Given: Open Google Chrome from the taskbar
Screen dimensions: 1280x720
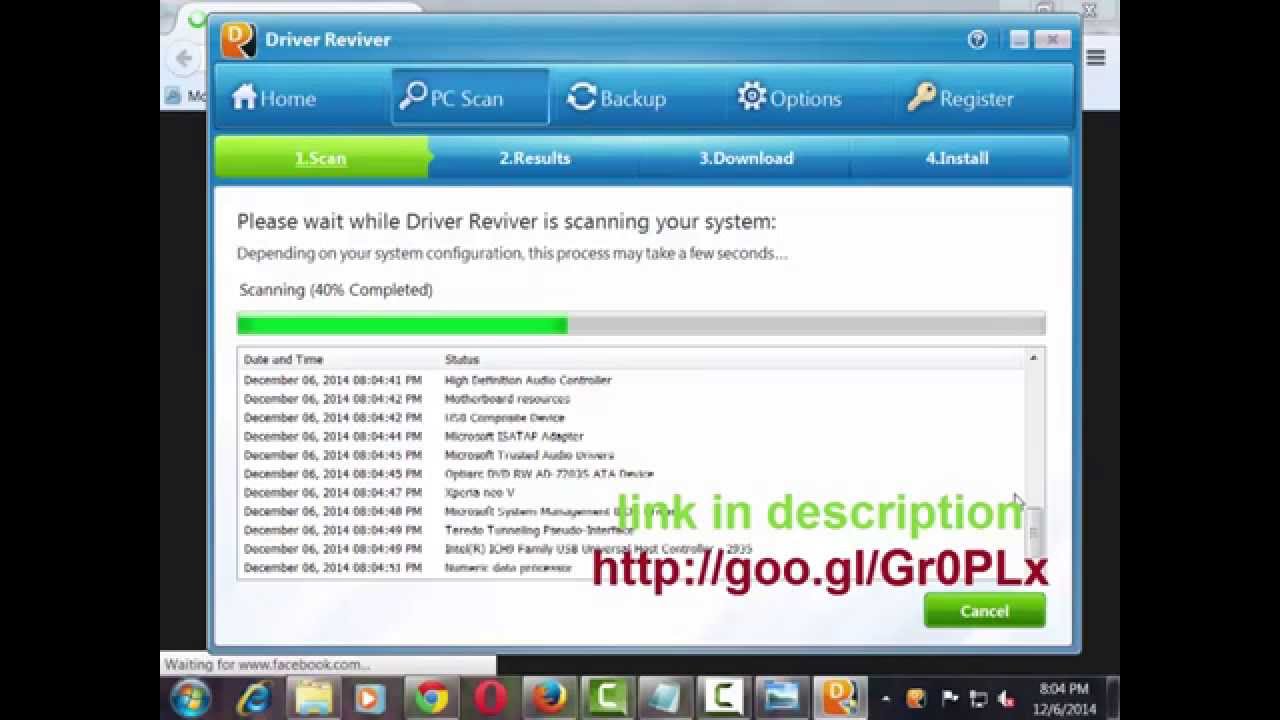Looking at the screenshot, I should (x=431, y=697).
